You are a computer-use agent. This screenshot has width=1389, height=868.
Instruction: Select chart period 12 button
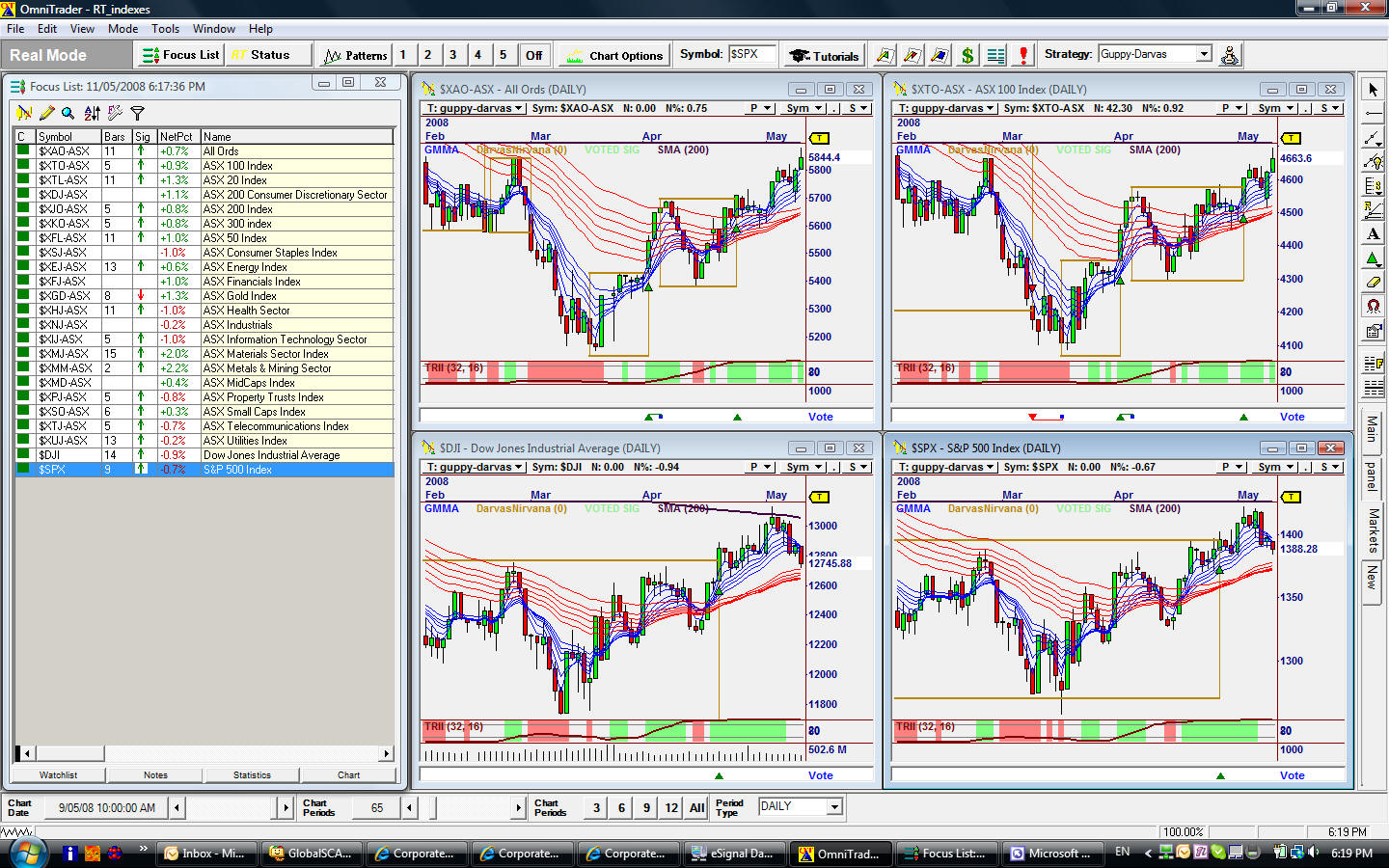pos(671,808)
